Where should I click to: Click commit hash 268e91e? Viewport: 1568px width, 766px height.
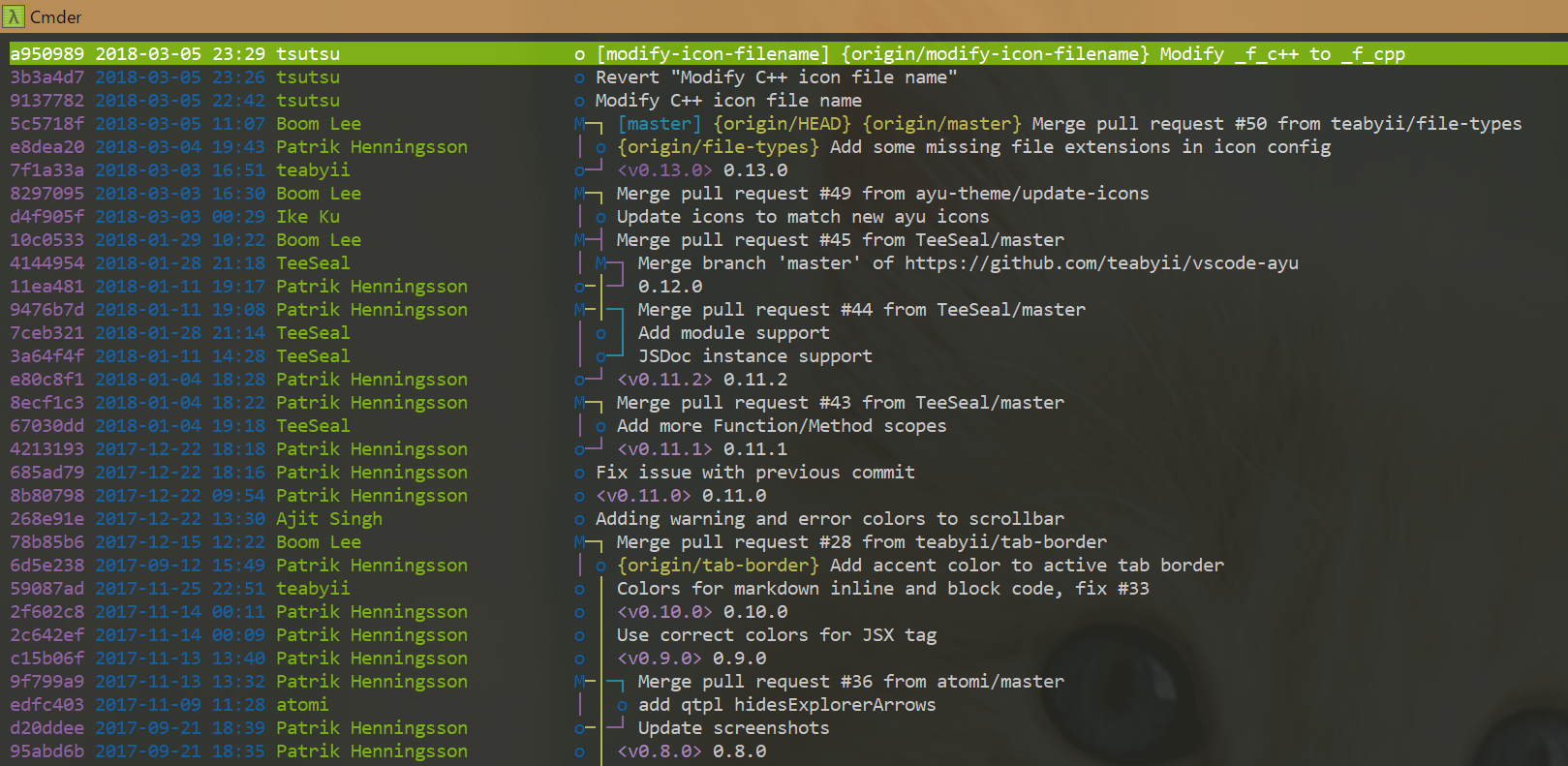pyautogui.click(x=46, y=519)
